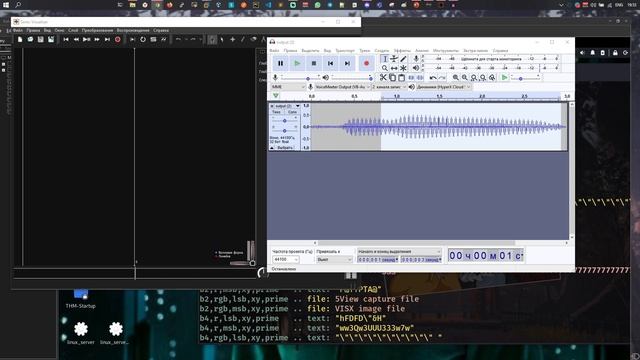Start playback with Audacity's large green Play button

(297, 63)
